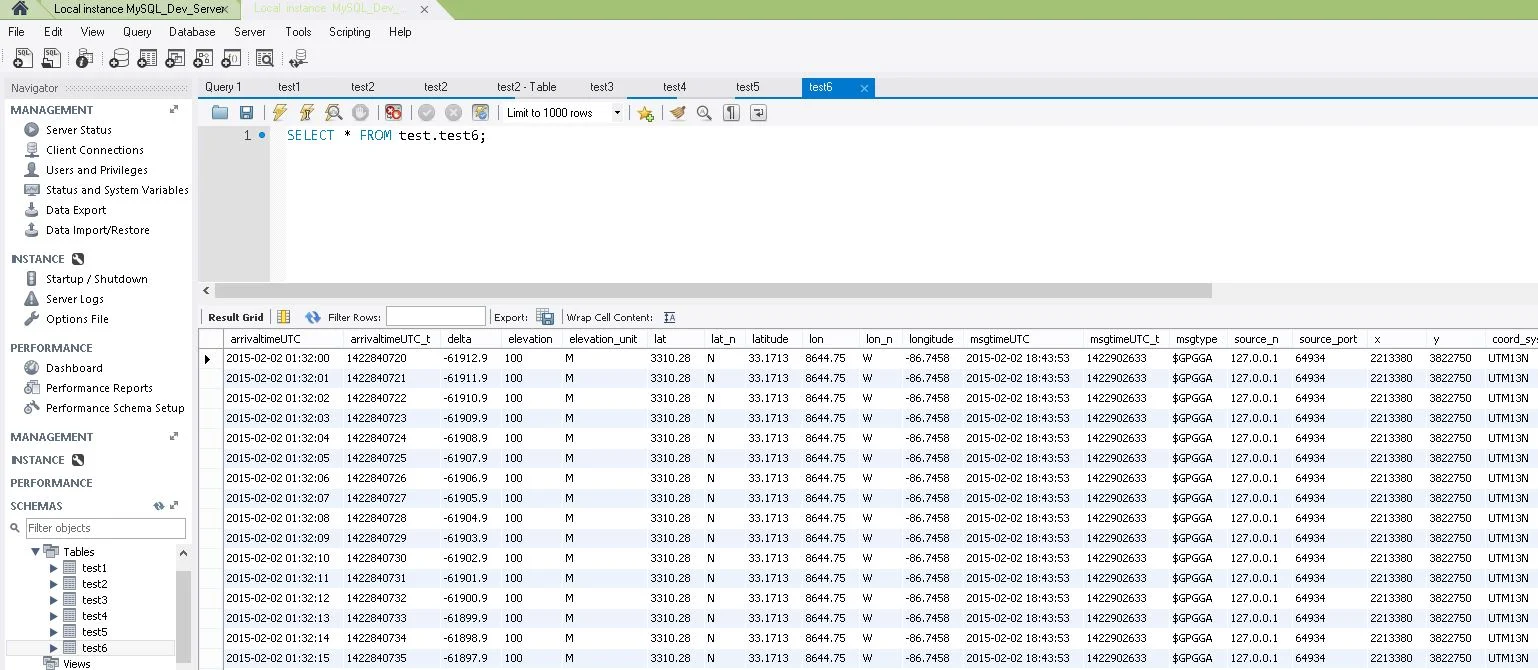Beautify the query with the broom icon
This screenshot has width=1538, height=670.
pyautogui.click(x=678, y=113)
